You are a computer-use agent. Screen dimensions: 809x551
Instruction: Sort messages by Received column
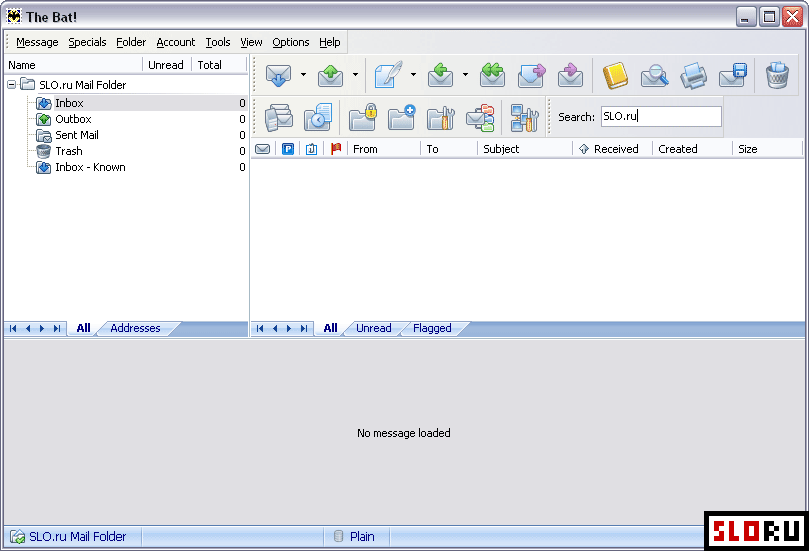pyautogui.click(x=612, y=149)
